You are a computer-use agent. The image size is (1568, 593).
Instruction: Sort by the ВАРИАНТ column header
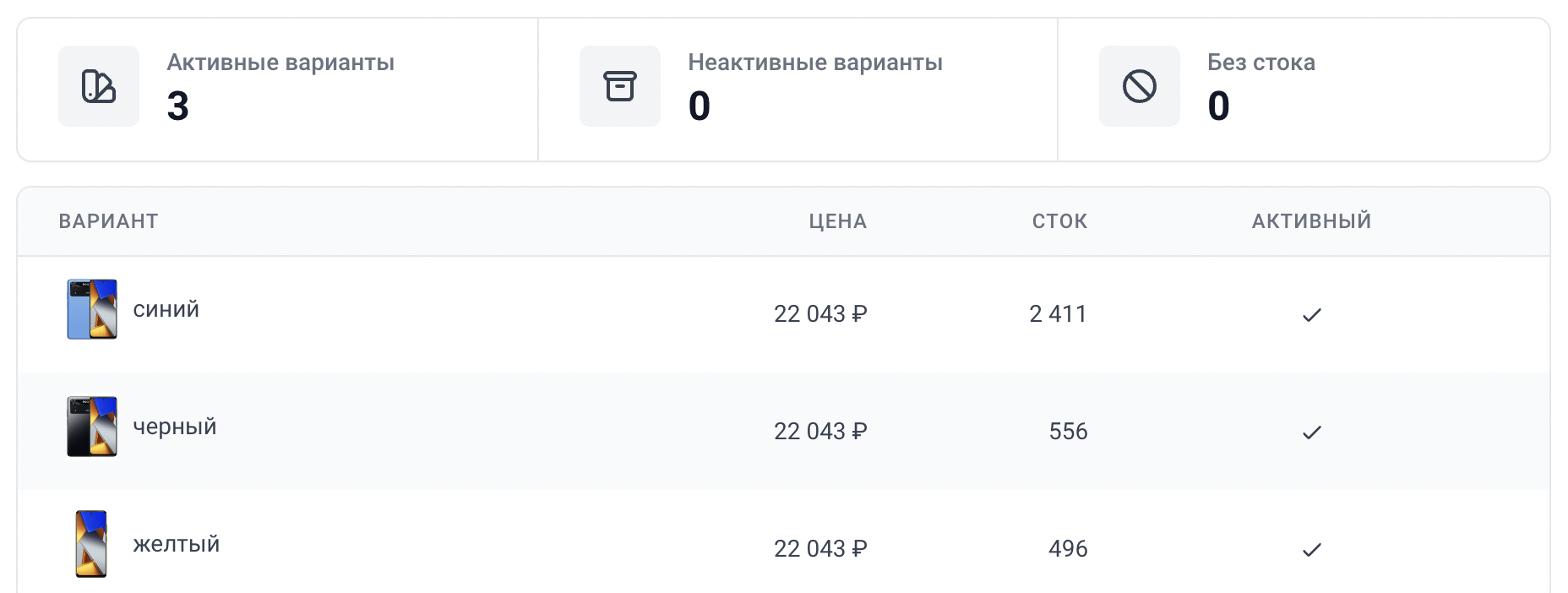108,221
